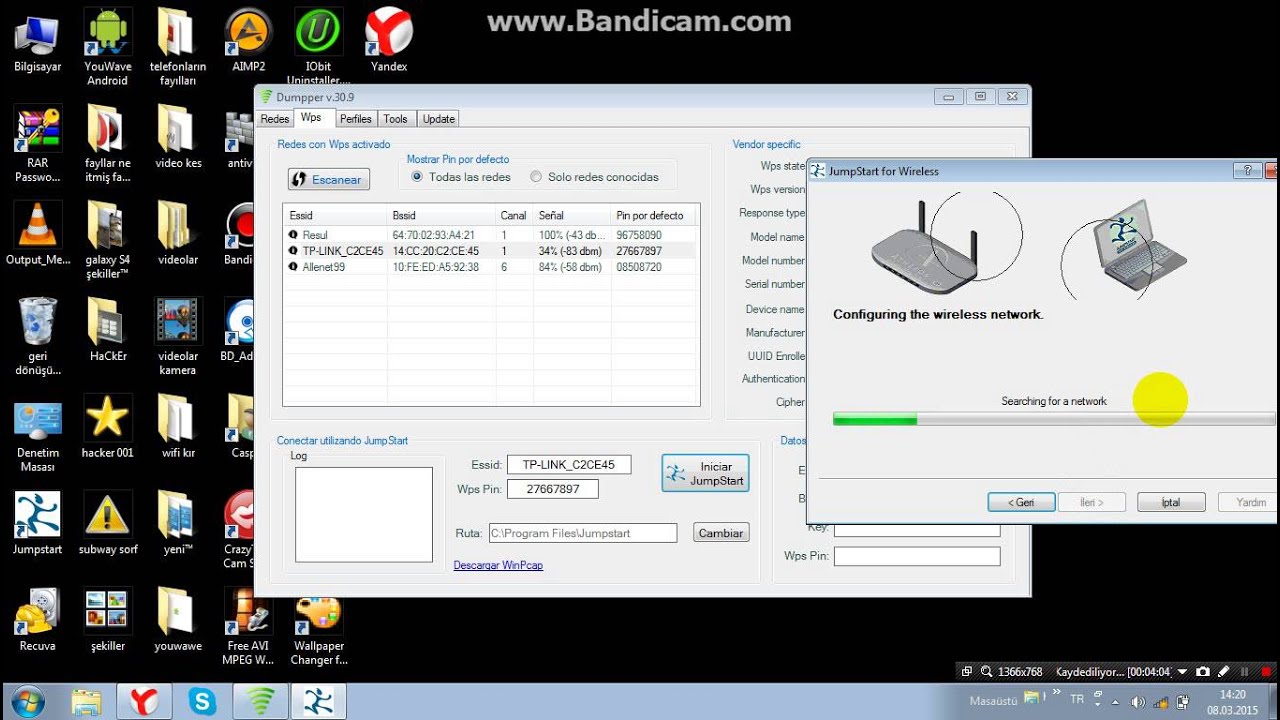Click the İptal cancel button
This screenshot has height=720, width=1280.
[x=1171, y=502]
